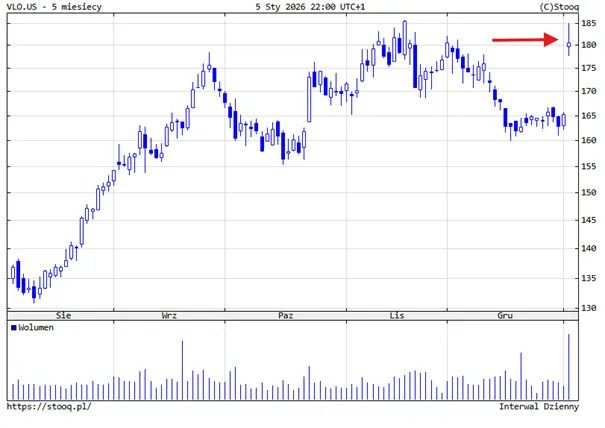Click the Interwal Dzienny label
Image resolution: width=605 pixels, height=428 pixels.
(539, 406)
